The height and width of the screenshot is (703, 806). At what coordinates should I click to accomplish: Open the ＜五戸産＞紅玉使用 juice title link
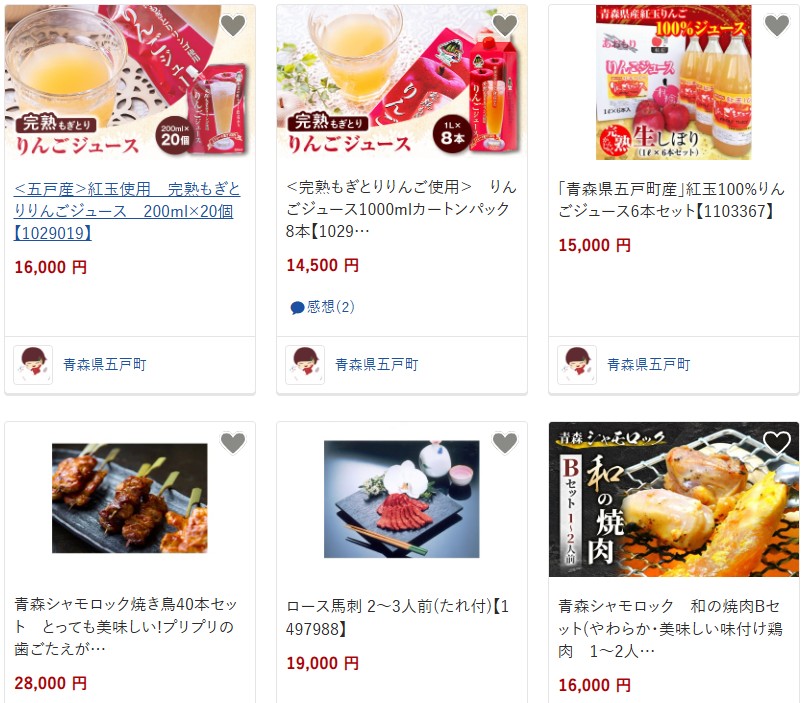pyautogui.click(x=127, y=211)
